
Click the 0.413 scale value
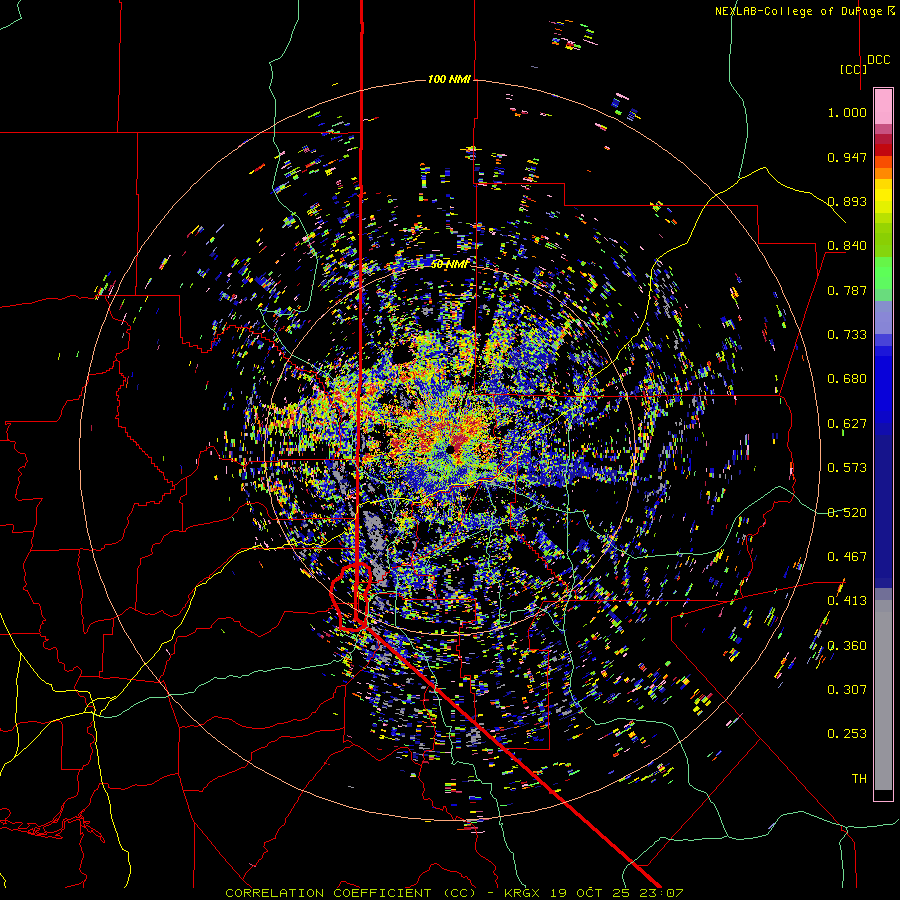(847, 601)
